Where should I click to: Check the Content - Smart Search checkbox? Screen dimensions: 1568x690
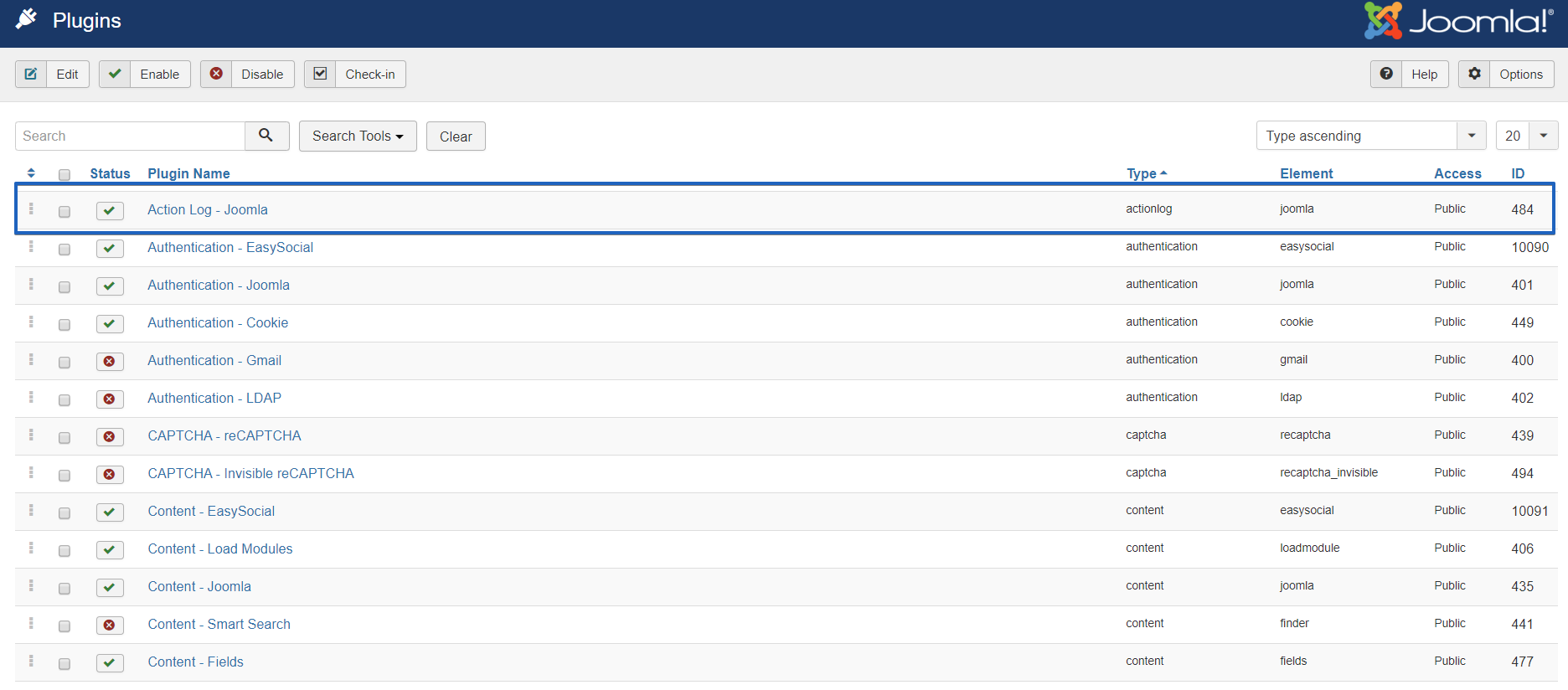tap(64, 626)
